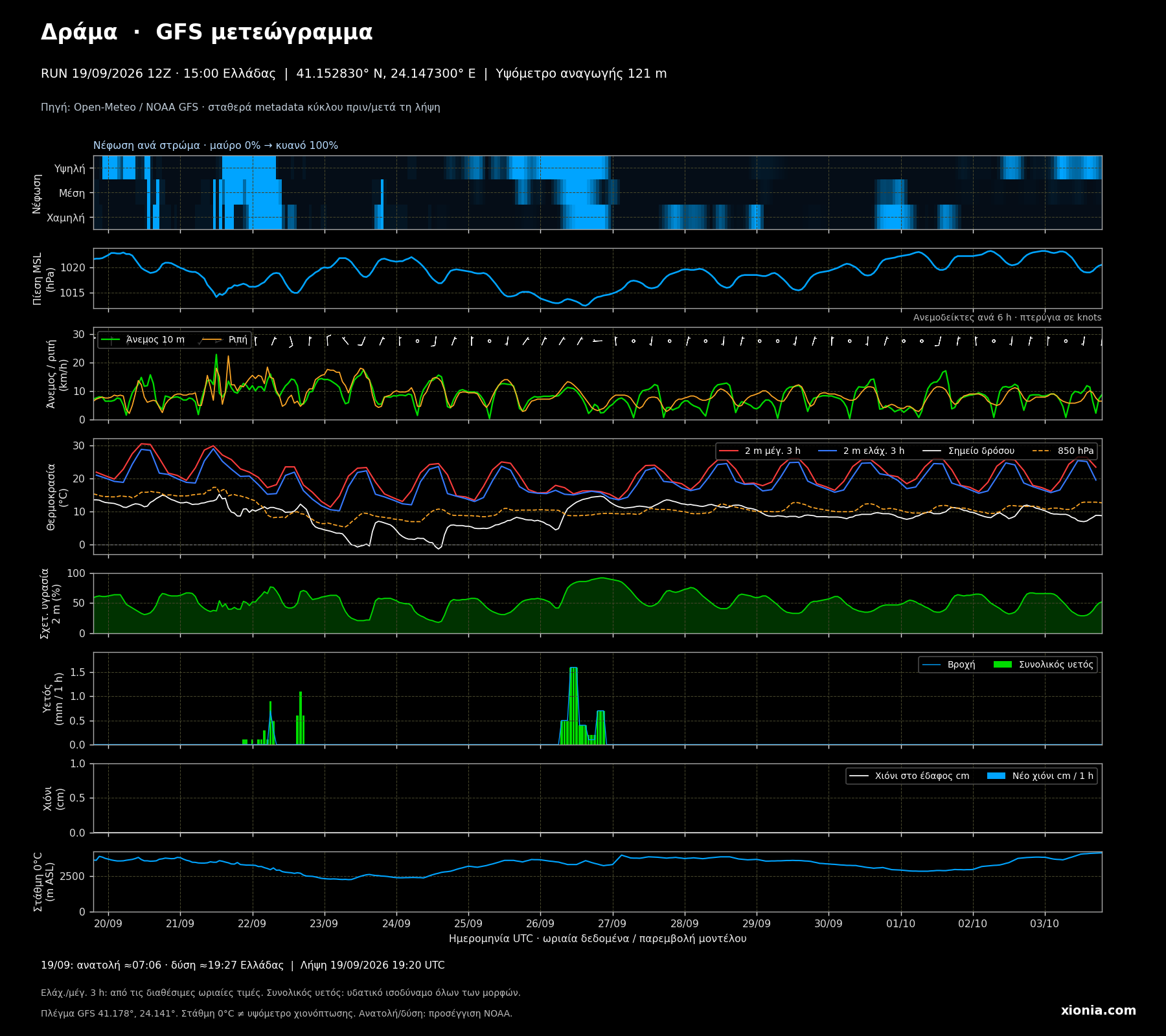Viewport: 1166px width, 1036px height.
Task: Click the 22/09 date tick label
Action: tap(252, 923)
